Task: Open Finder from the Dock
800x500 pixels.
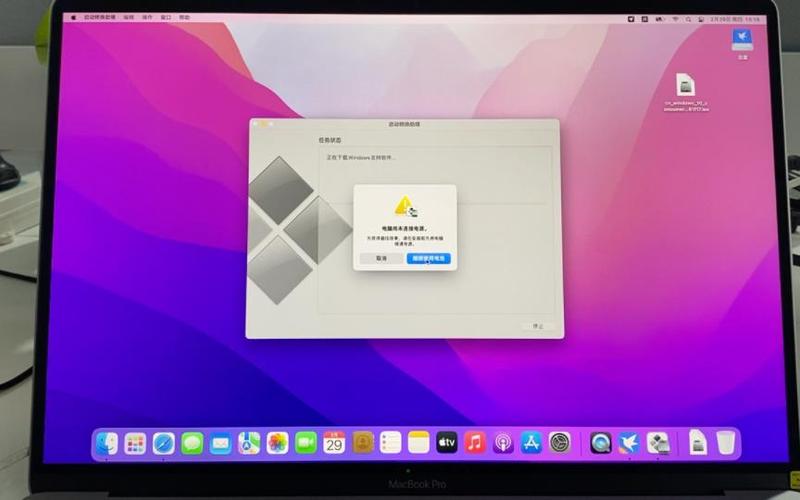Action: click(x=107, y=443)
